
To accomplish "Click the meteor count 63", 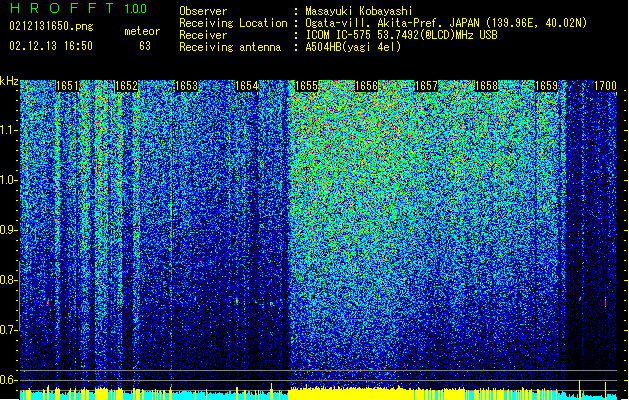I will tap(145, 46).
